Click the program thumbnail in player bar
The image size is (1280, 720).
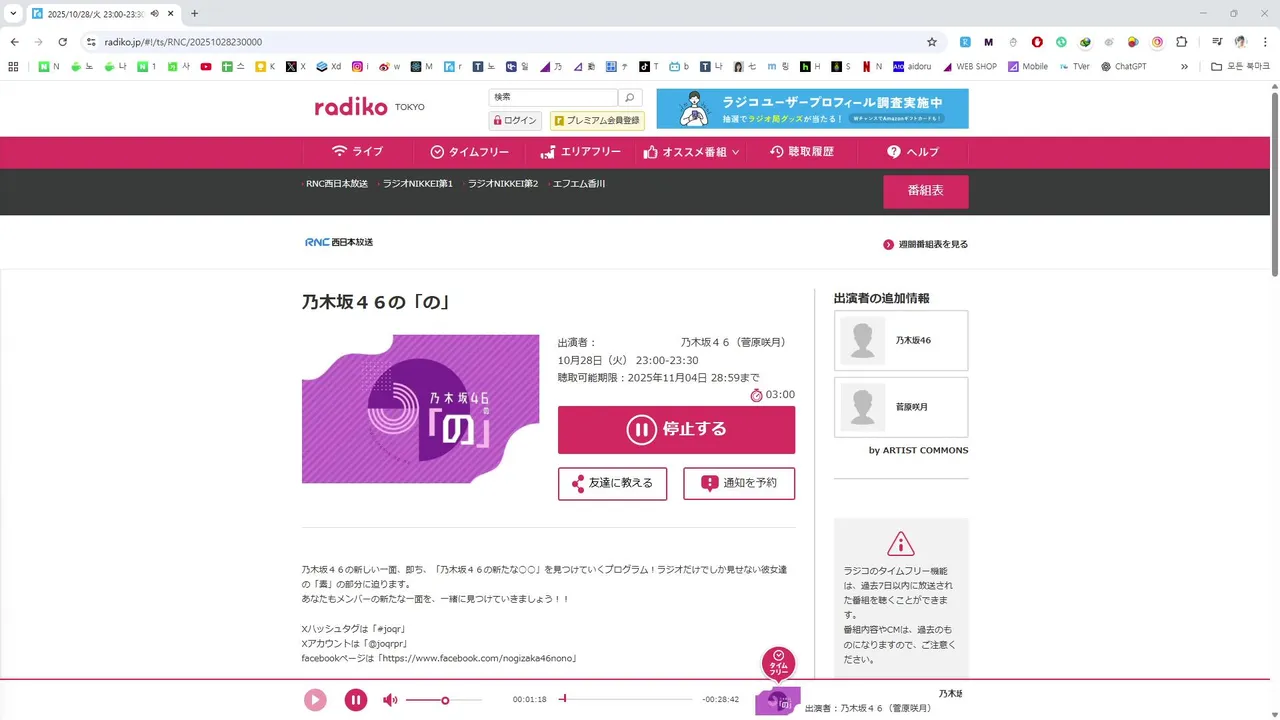pos(777,702)
